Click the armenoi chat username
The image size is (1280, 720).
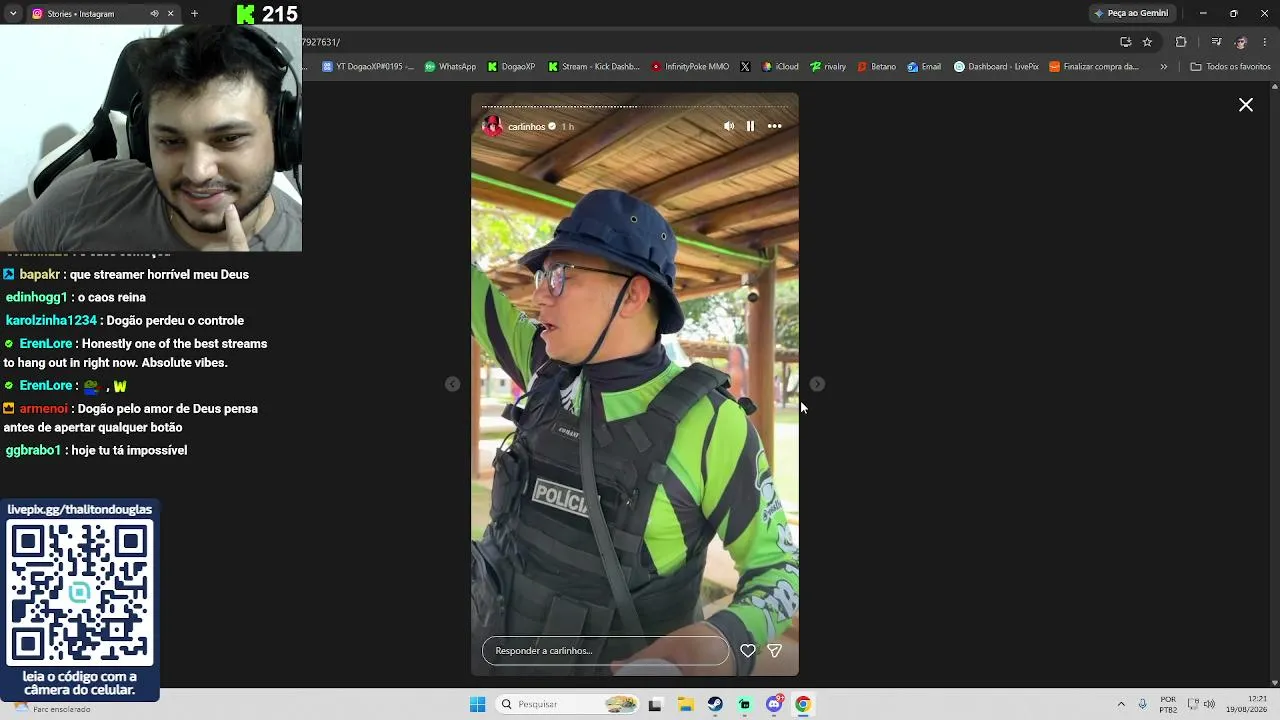pyautogui.click(x=44, y=408)
